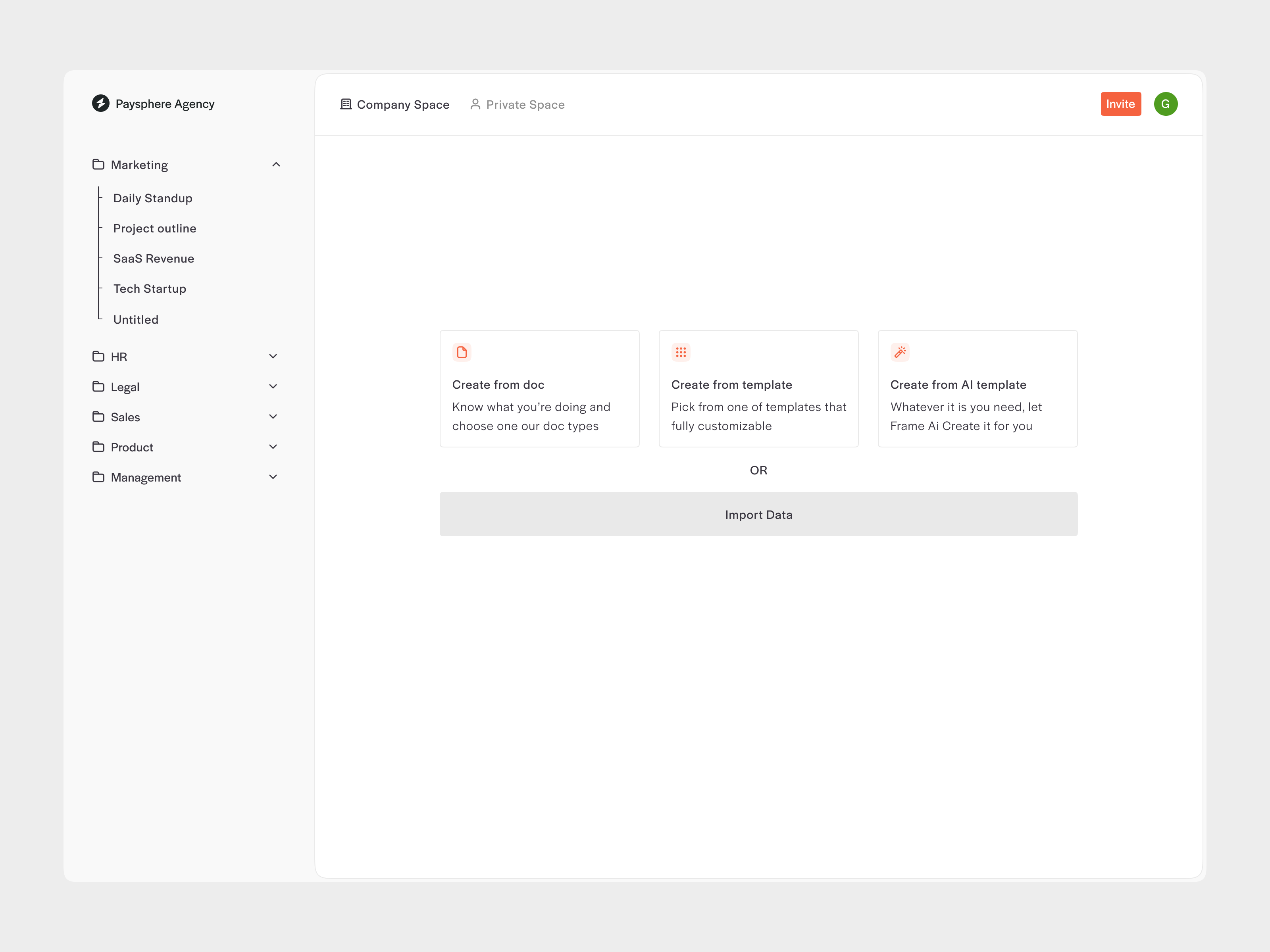Expand the Management section
This screenshot has height=952, width=1270.
tap(273, 476)
